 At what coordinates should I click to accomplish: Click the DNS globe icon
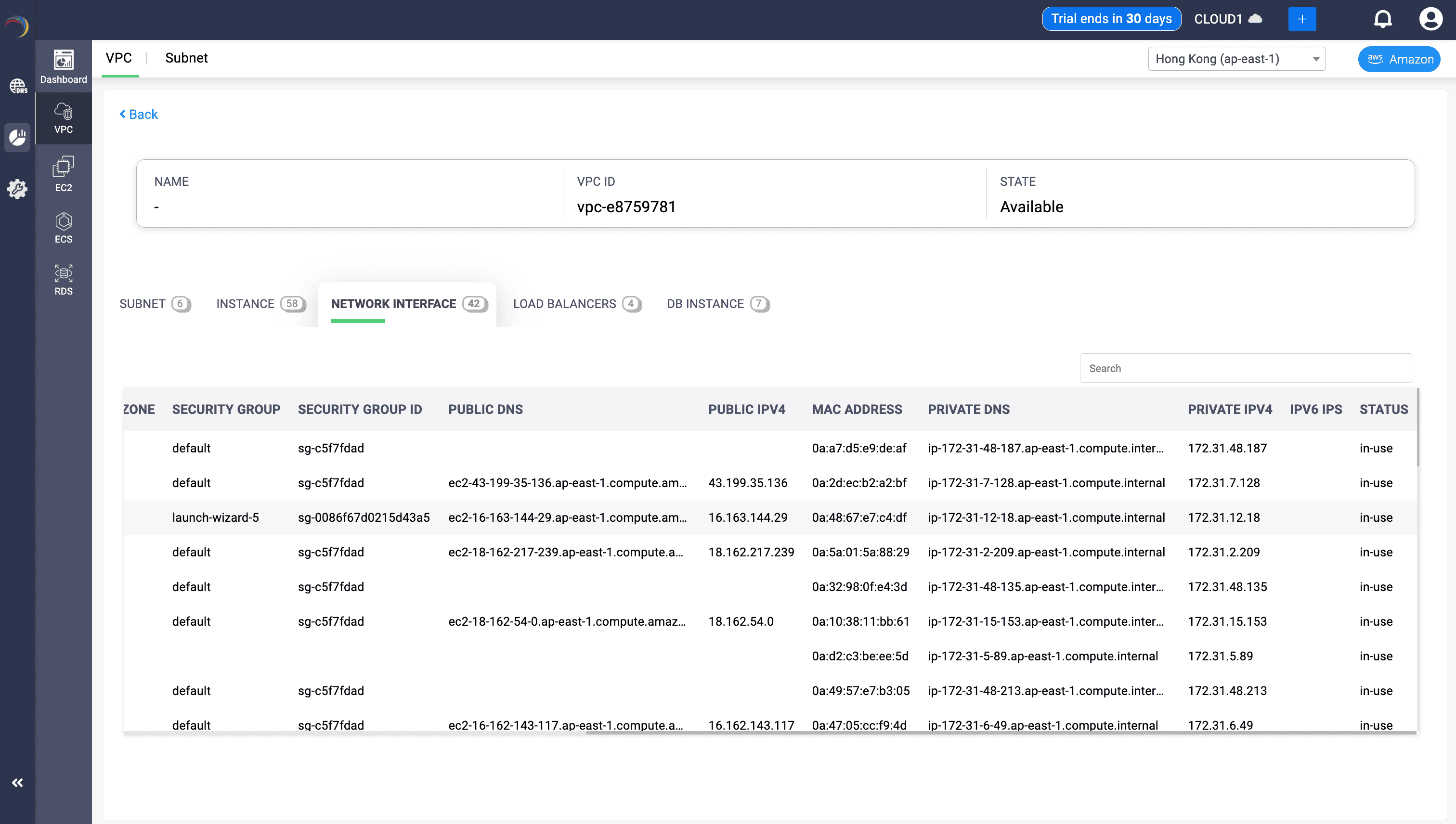click(17, 86)
